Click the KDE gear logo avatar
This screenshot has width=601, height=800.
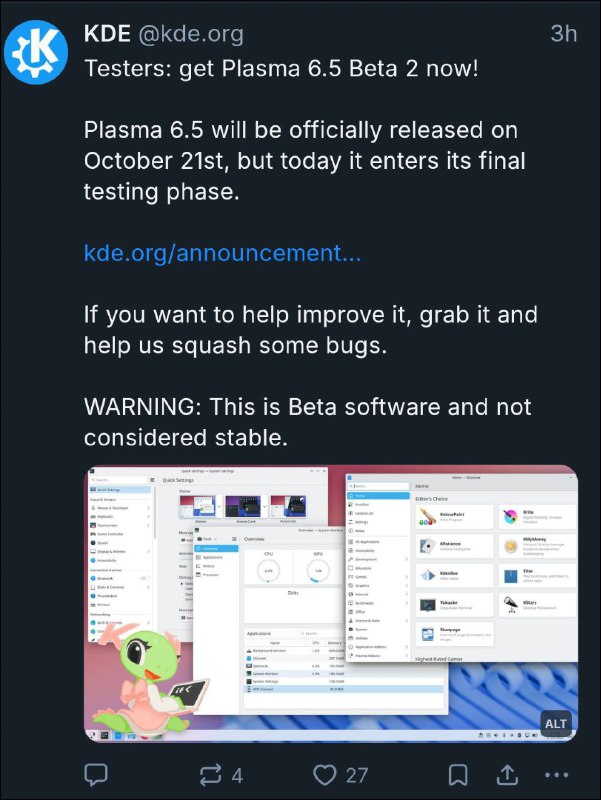[36, 52]
